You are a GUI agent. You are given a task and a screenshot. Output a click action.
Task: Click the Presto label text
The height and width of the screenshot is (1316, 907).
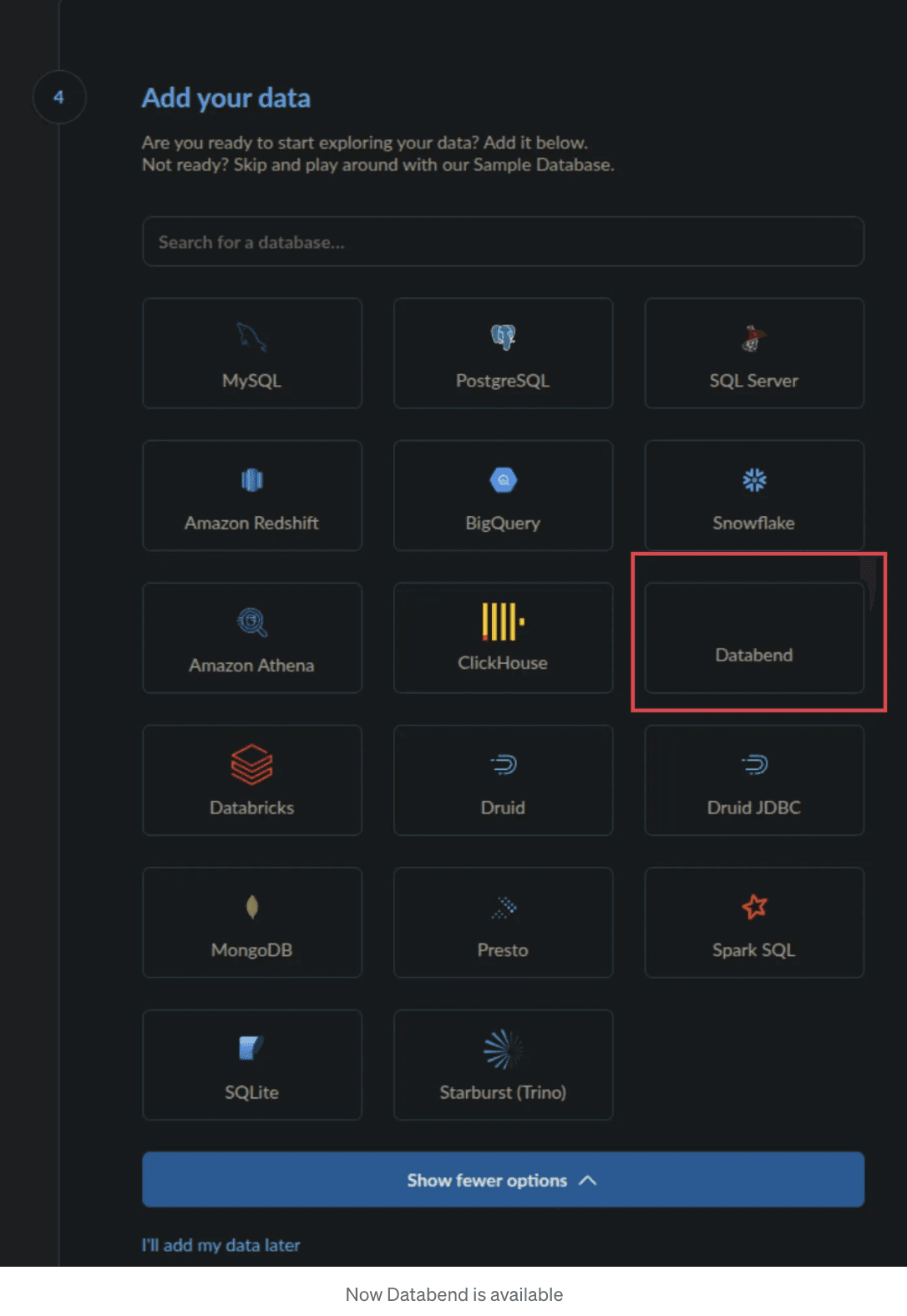pyautogui.click(x=503, y=950)
